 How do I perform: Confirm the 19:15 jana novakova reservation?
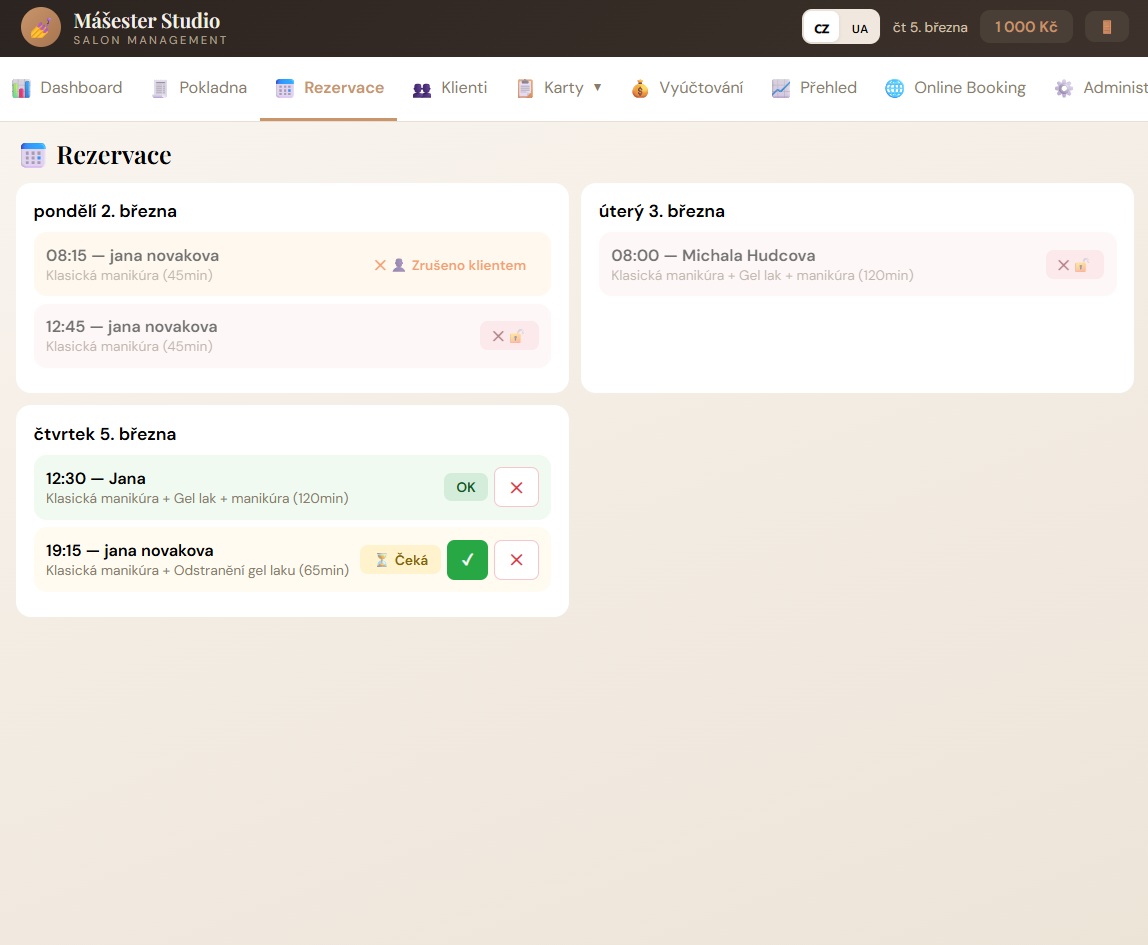click(x=467, y=560)
